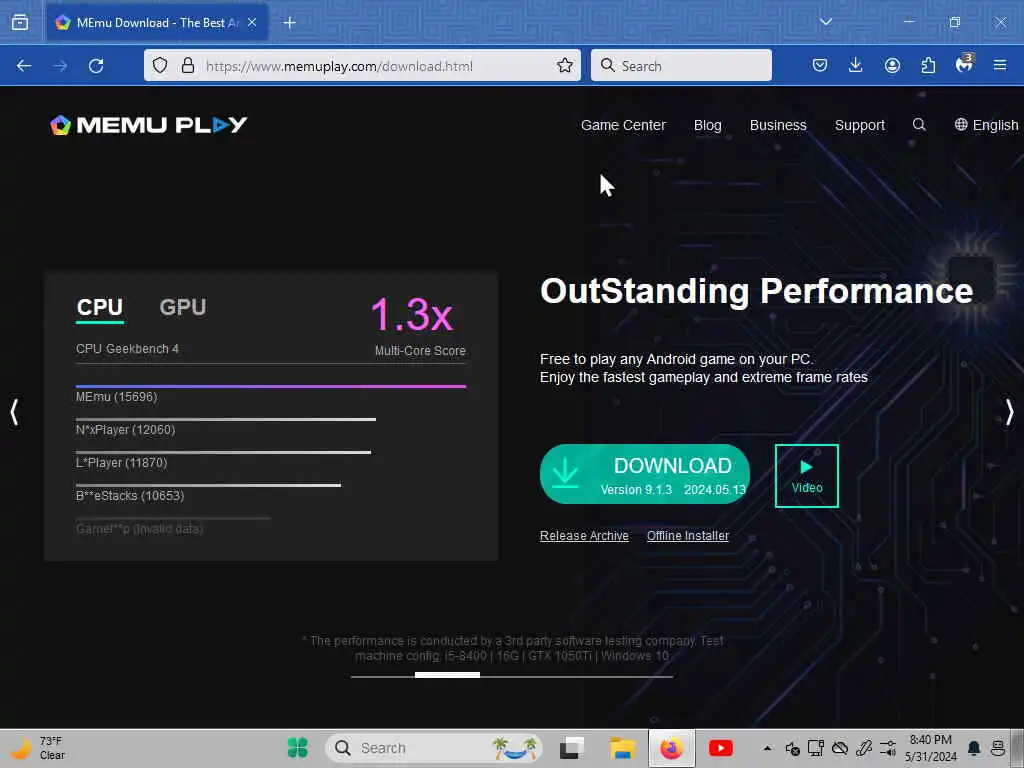Viewport: 1024px width, 768px height.
Task: Open the English language selector
Action: pos(986,125)
